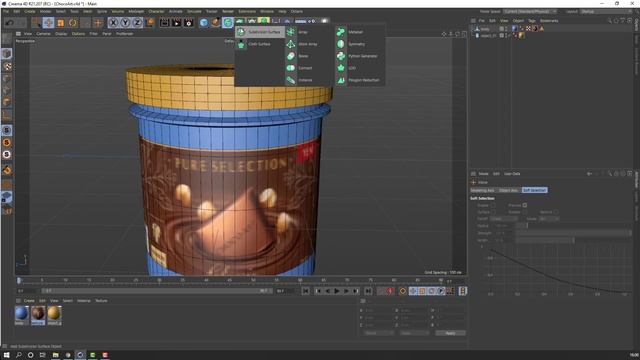Viewport: 640px width, 360px height.
Task: Click the Python Generator icon
Action: [341, 56]
